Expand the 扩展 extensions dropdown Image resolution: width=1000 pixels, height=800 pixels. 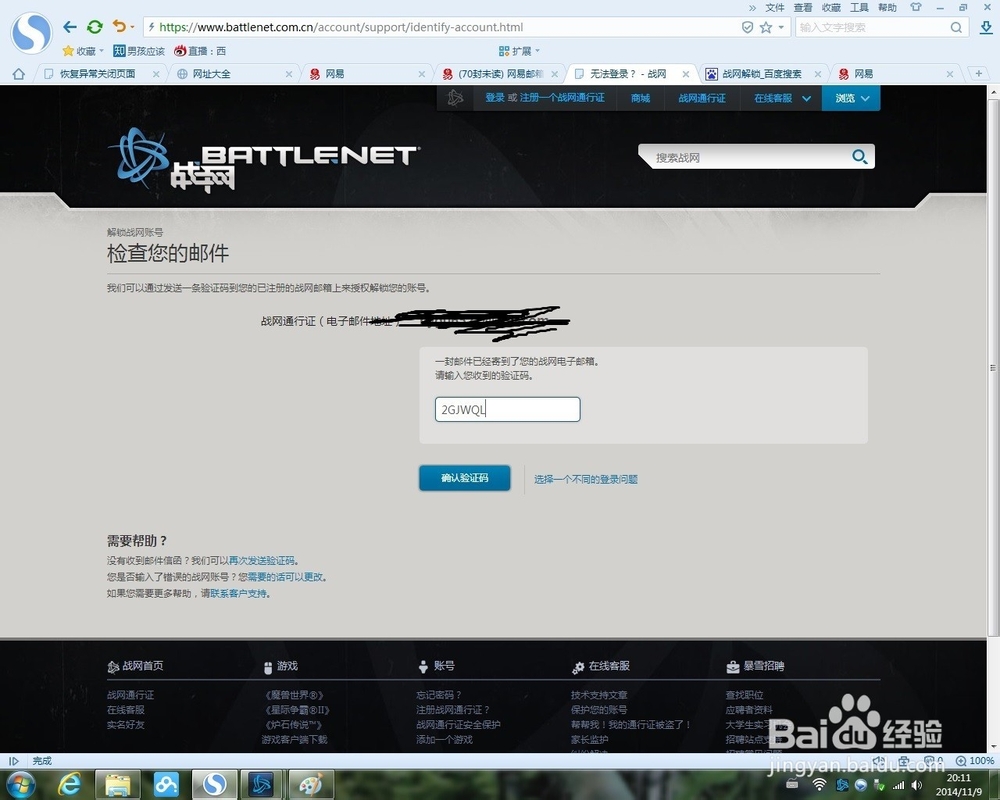tap(537, 50)
